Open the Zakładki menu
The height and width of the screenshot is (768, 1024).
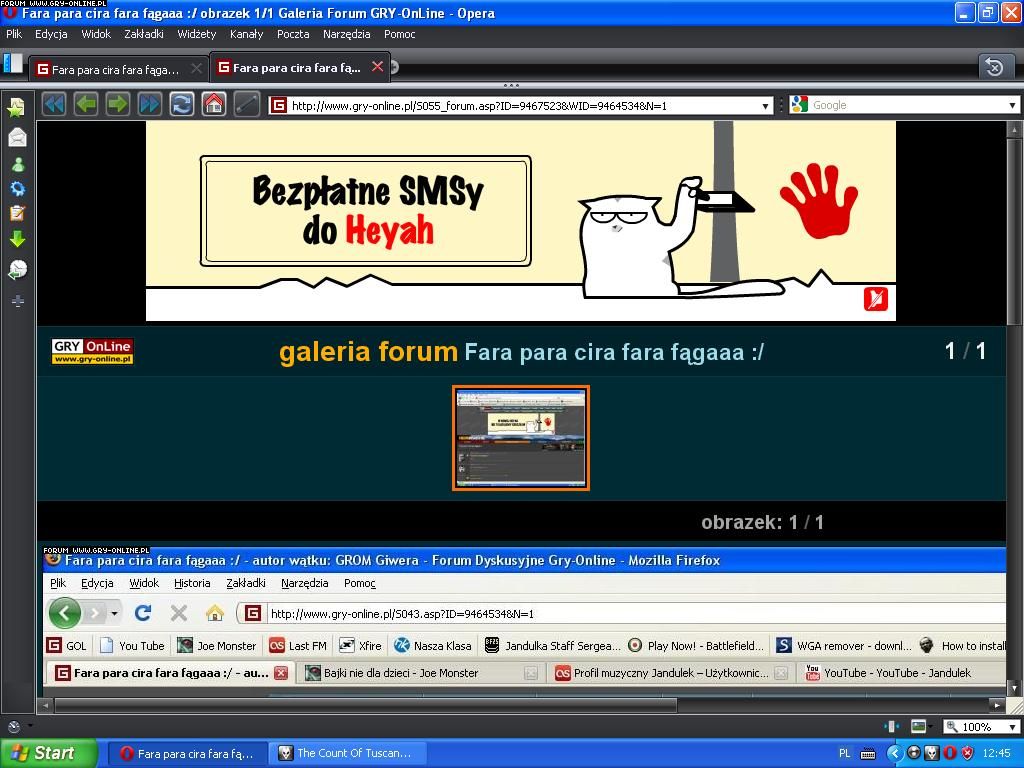pos(144,34)
